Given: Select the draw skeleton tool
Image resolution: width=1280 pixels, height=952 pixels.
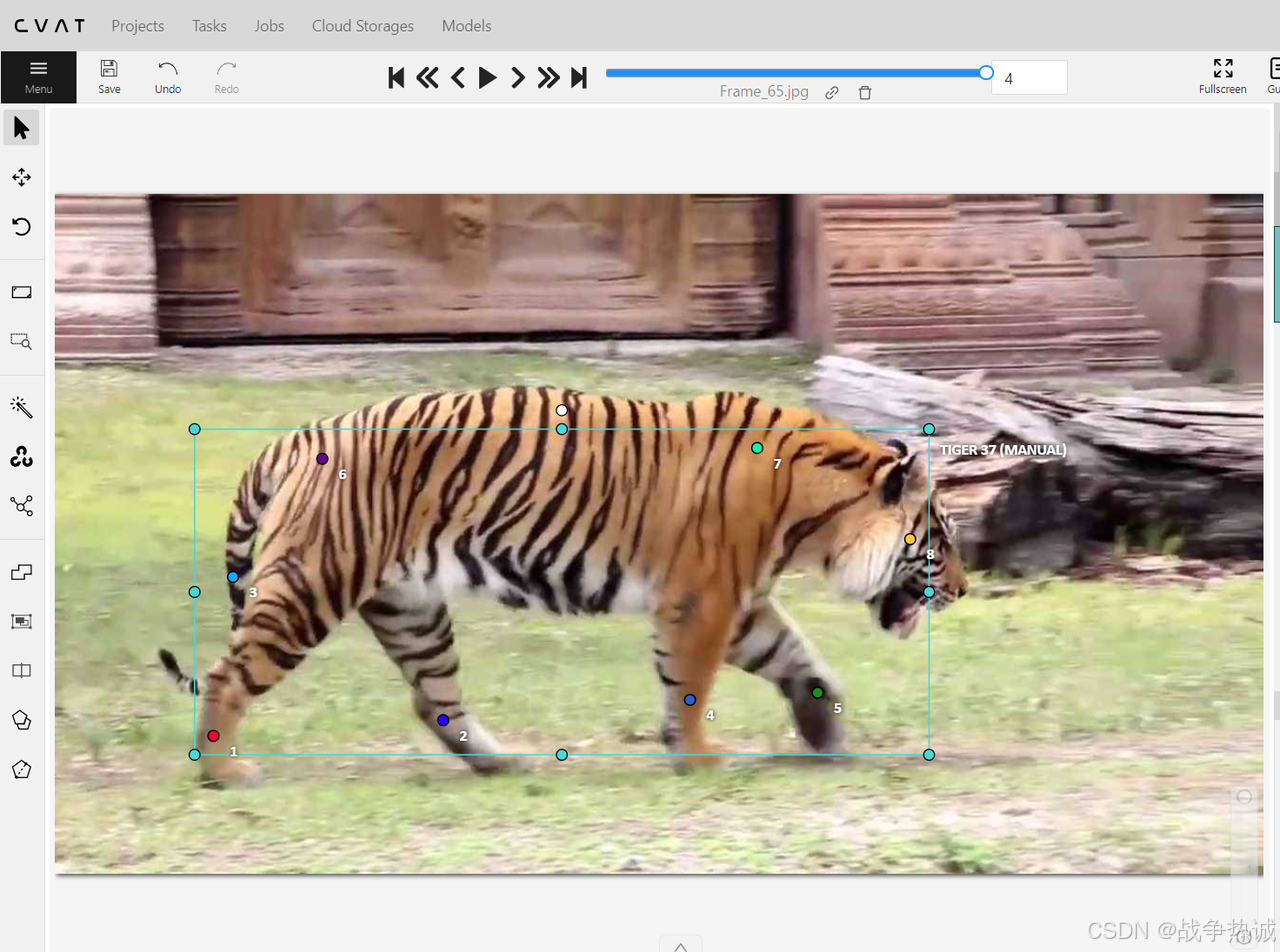Looking at the screenshot, I should tap(21, 506).
